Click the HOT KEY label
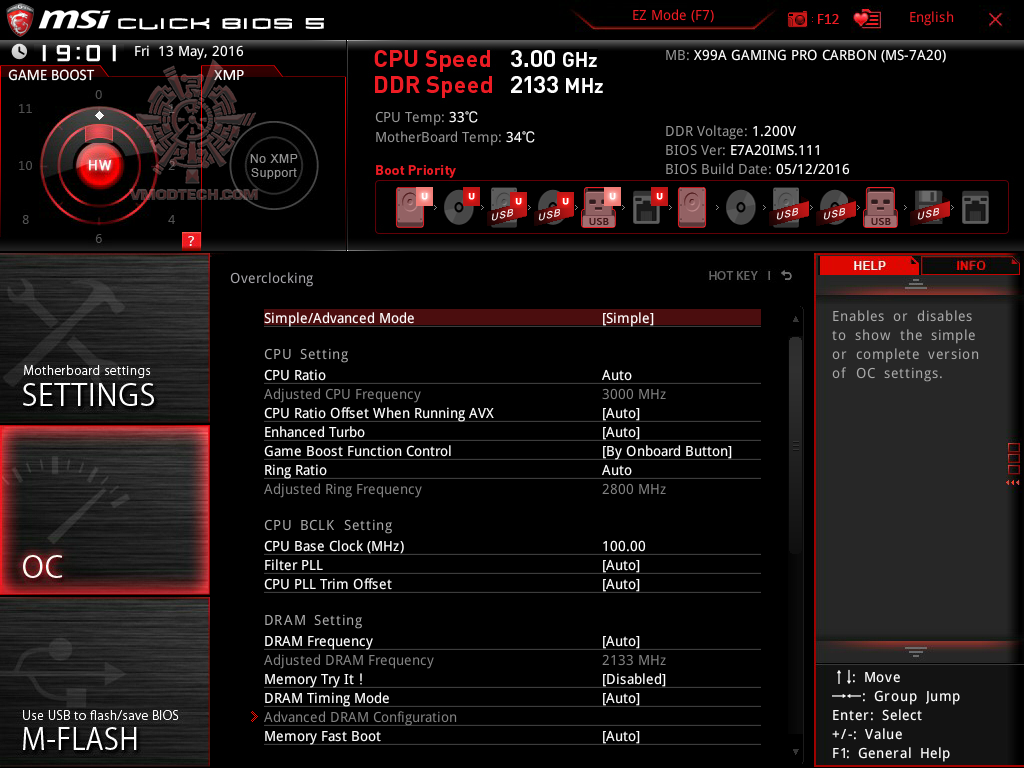 pos(733,276)
